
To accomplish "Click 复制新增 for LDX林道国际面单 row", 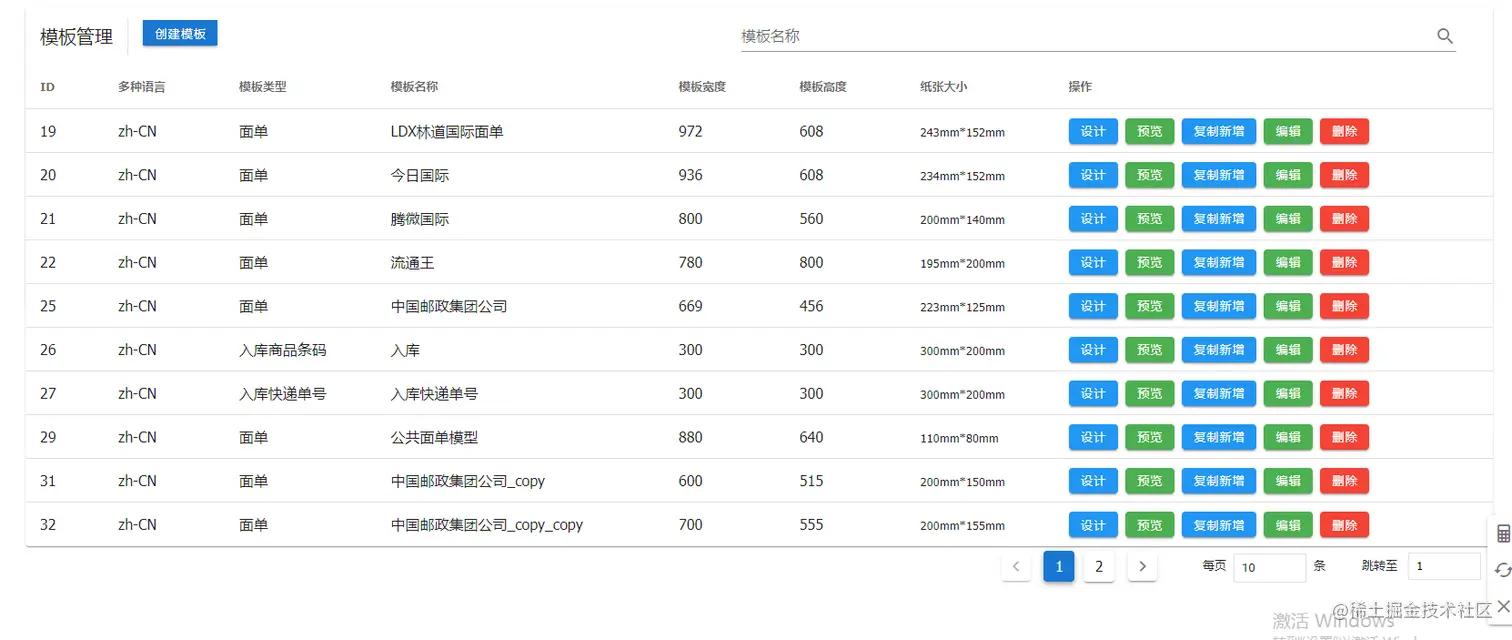I will [1219, 131].
